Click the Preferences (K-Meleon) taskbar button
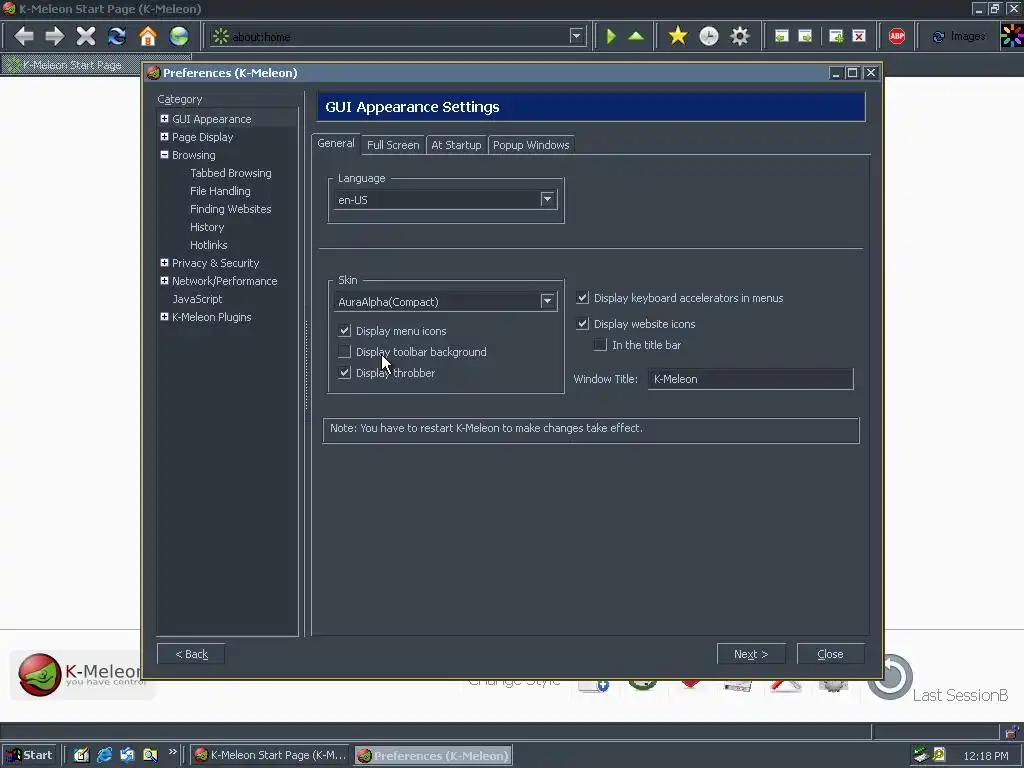 pyautogui.click(x=433, y=755)
